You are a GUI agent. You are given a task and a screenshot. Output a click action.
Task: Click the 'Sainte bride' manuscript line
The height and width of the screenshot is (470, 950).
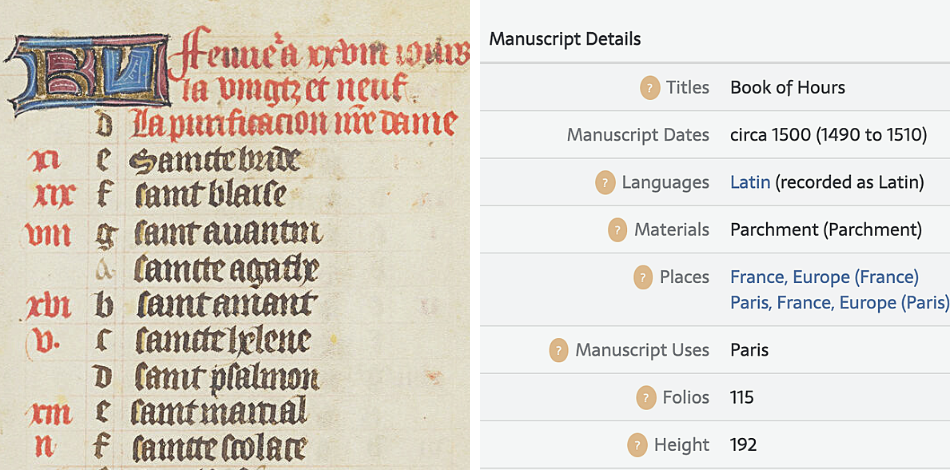point(214,160)
